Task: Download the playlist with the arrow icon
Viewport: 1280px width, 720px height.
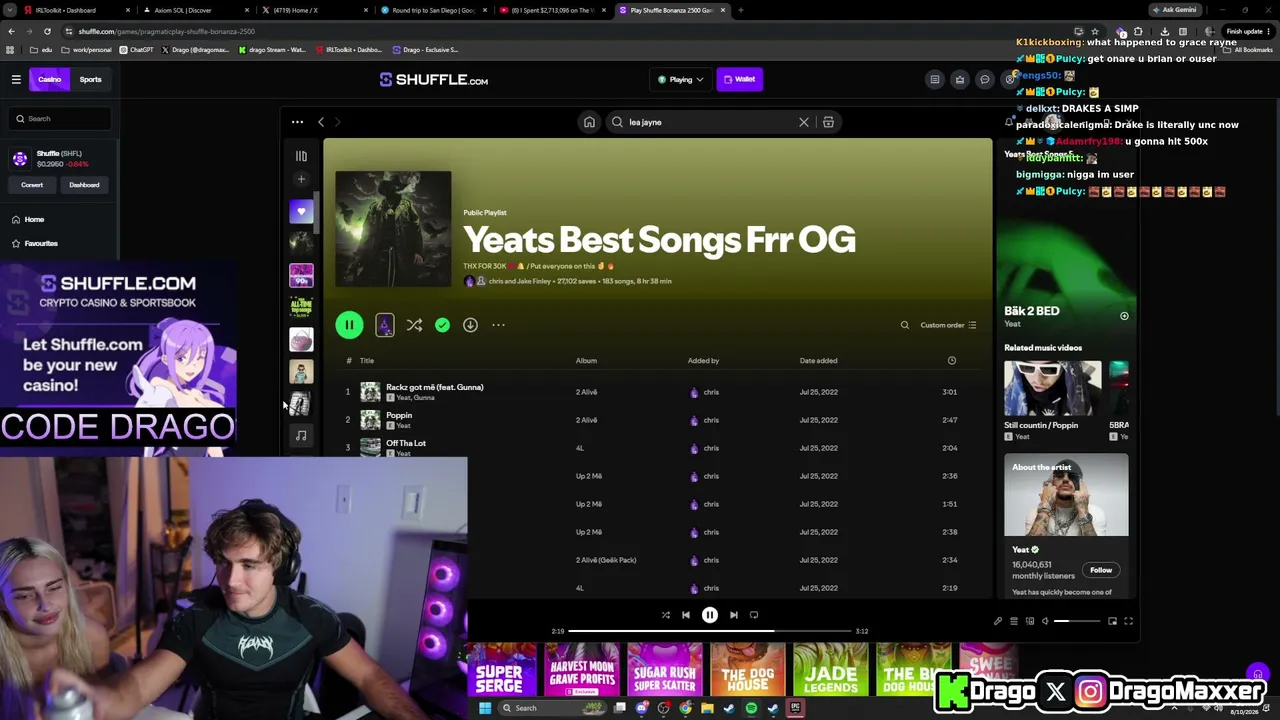Action: 470,325
